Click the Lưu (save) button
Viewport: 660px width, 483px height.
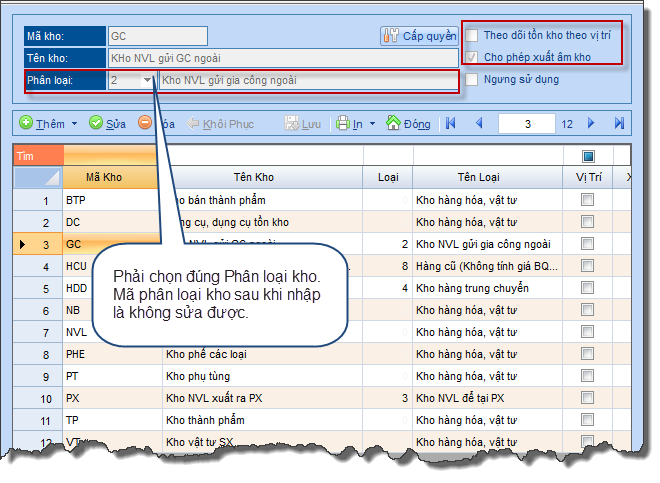point(303,124)
